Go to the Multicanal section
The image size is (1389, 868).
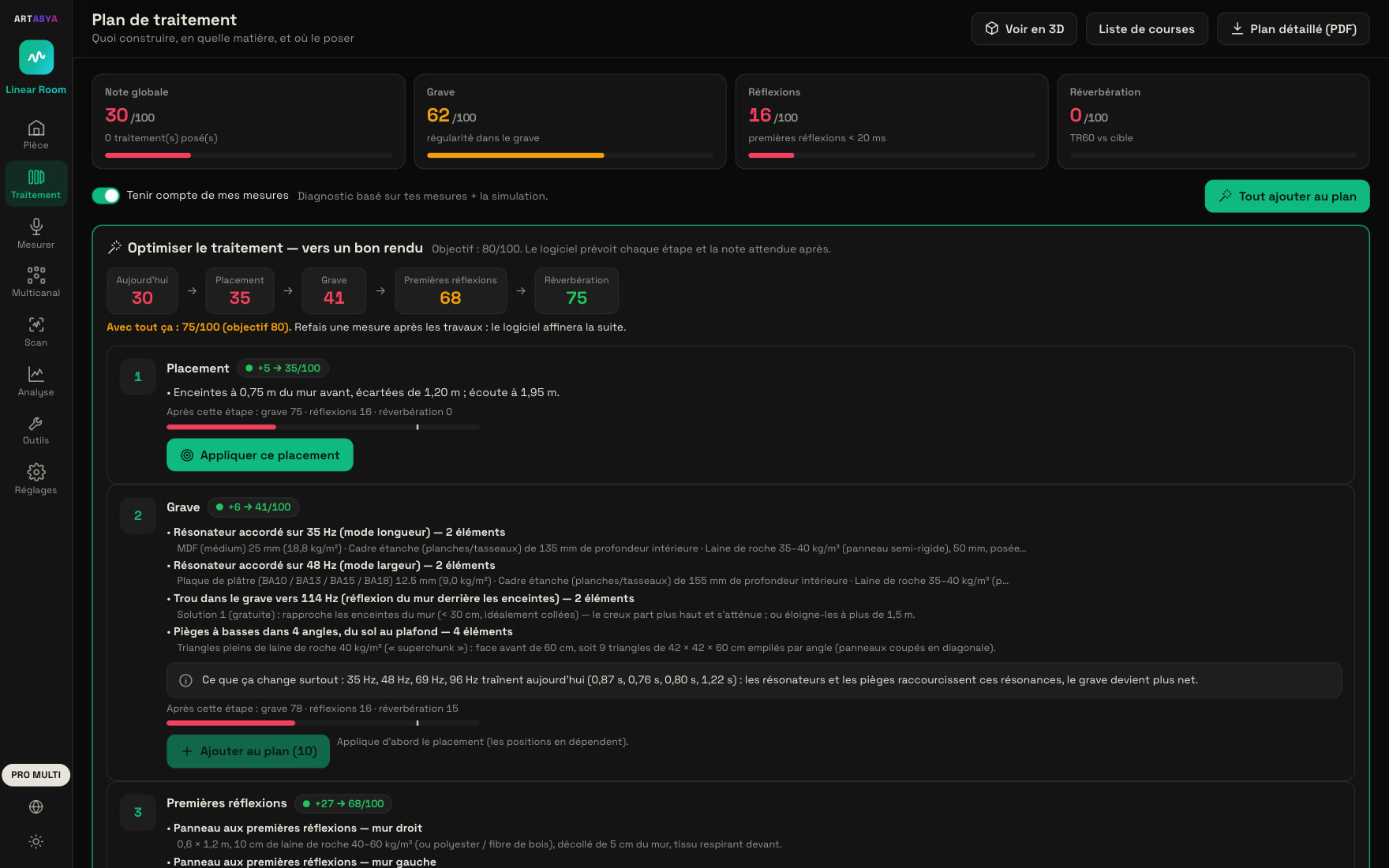36,282
